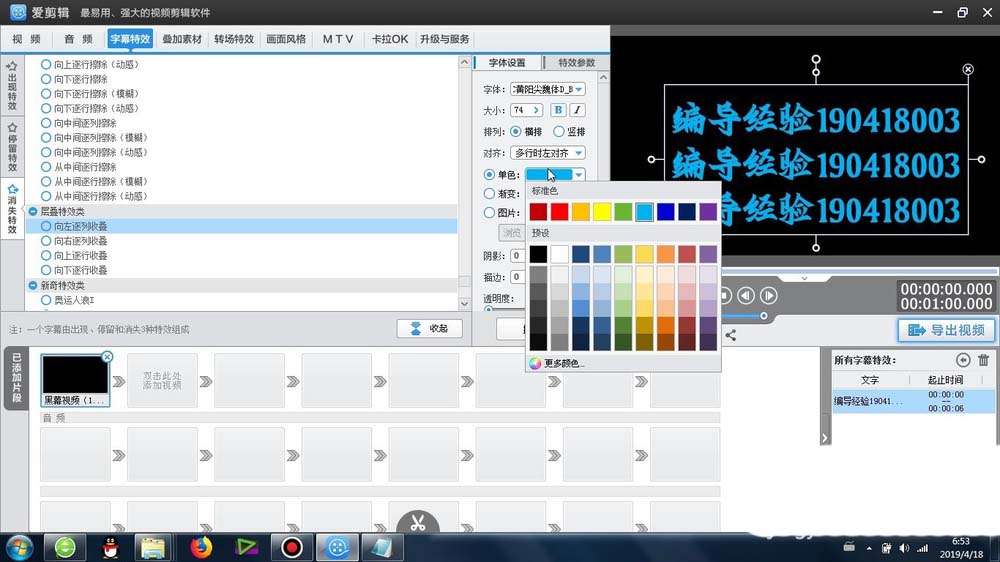This screenshot has height=562, width=1000.
Task: Select the 向左逐列收叠 effect radio
Action: coord(46,226)
